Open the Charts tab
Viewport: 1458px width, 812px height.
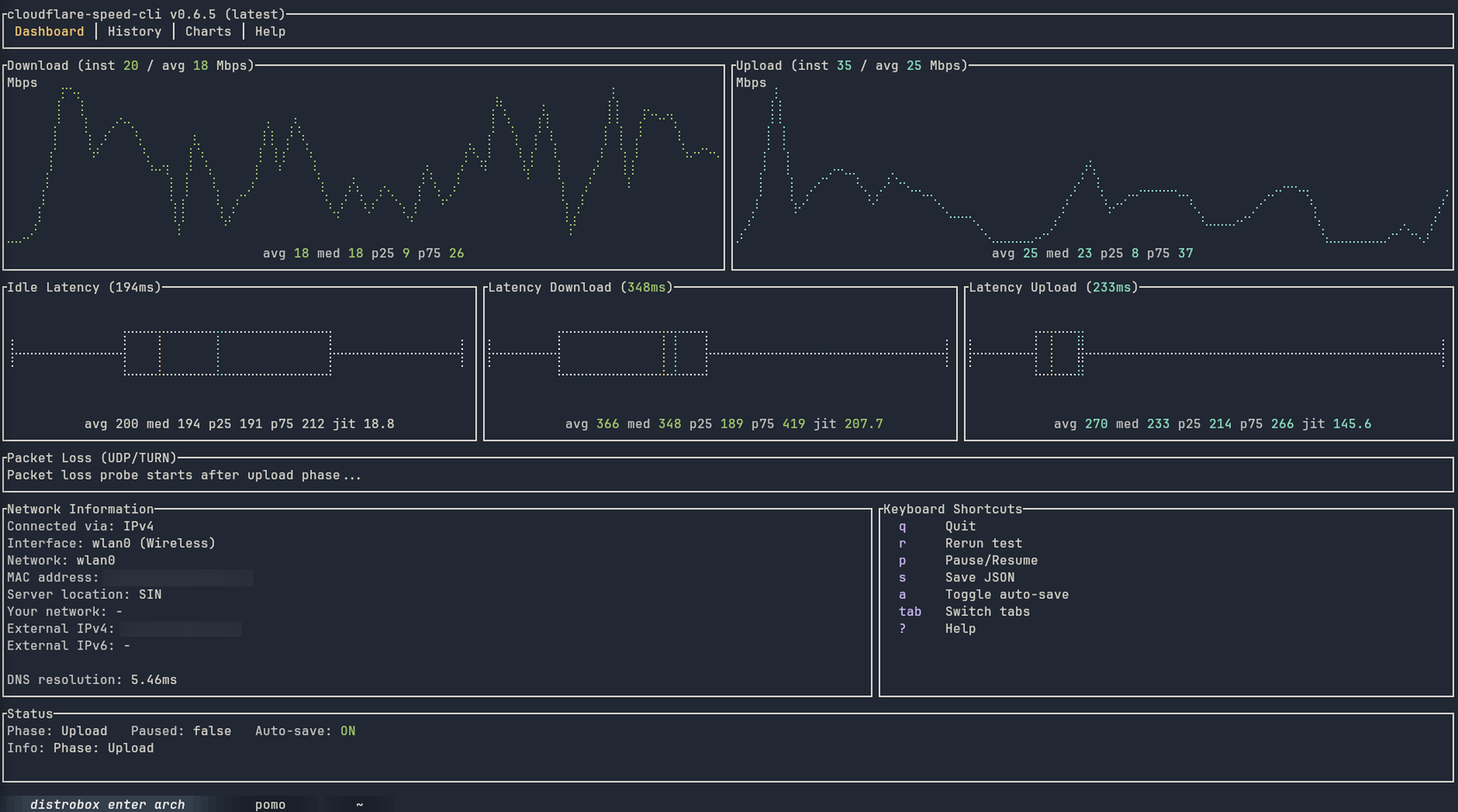[208, 31]
